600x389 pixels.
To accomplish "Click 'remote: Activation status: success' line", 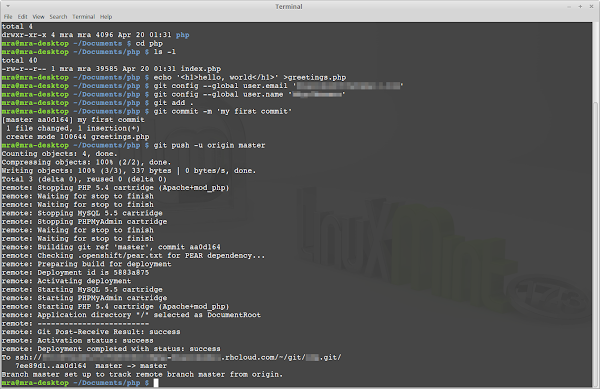I will point(78,340).
